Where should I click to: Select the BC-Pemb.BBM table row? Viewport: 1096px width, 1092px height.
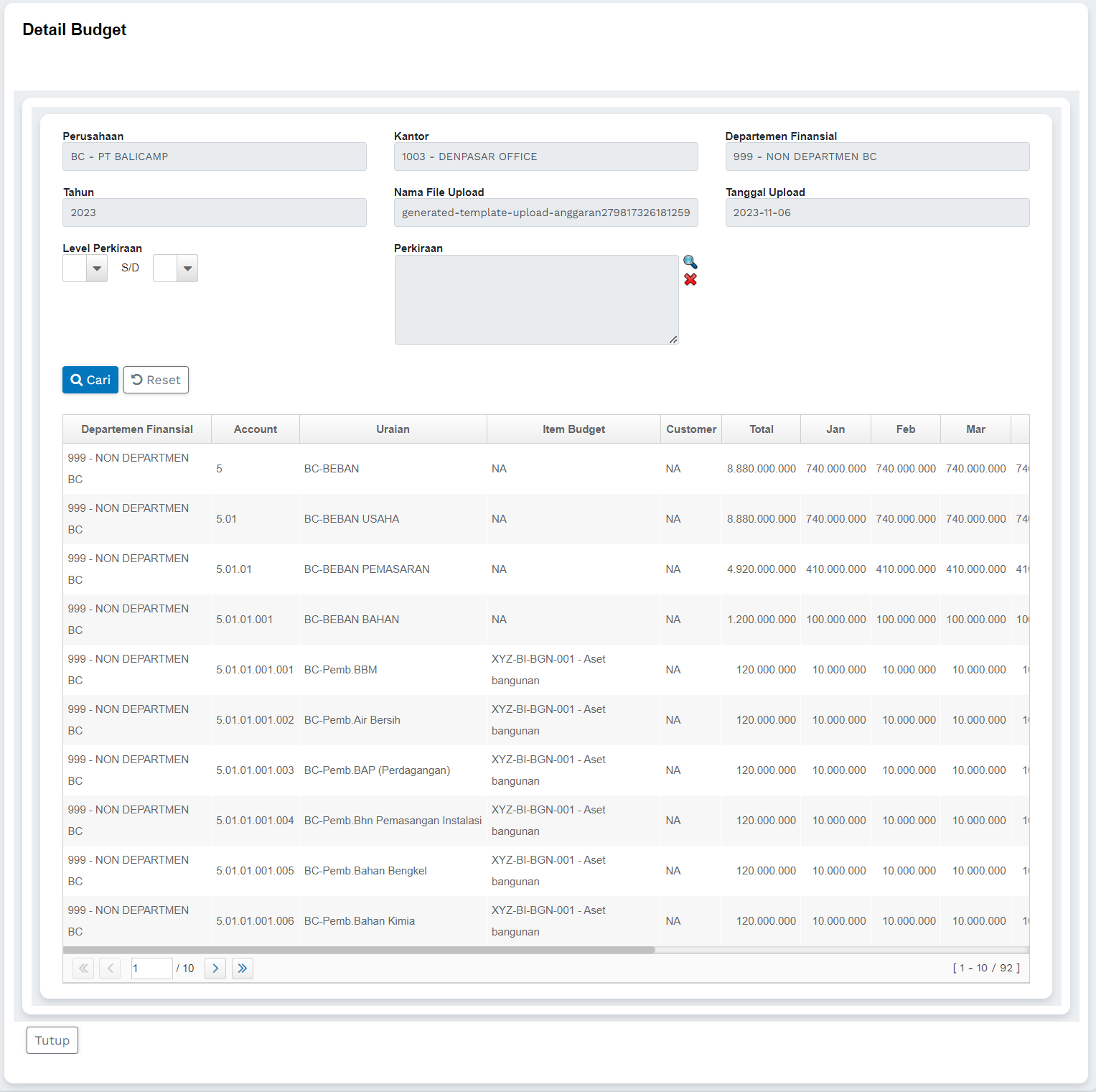coord(341,670)
